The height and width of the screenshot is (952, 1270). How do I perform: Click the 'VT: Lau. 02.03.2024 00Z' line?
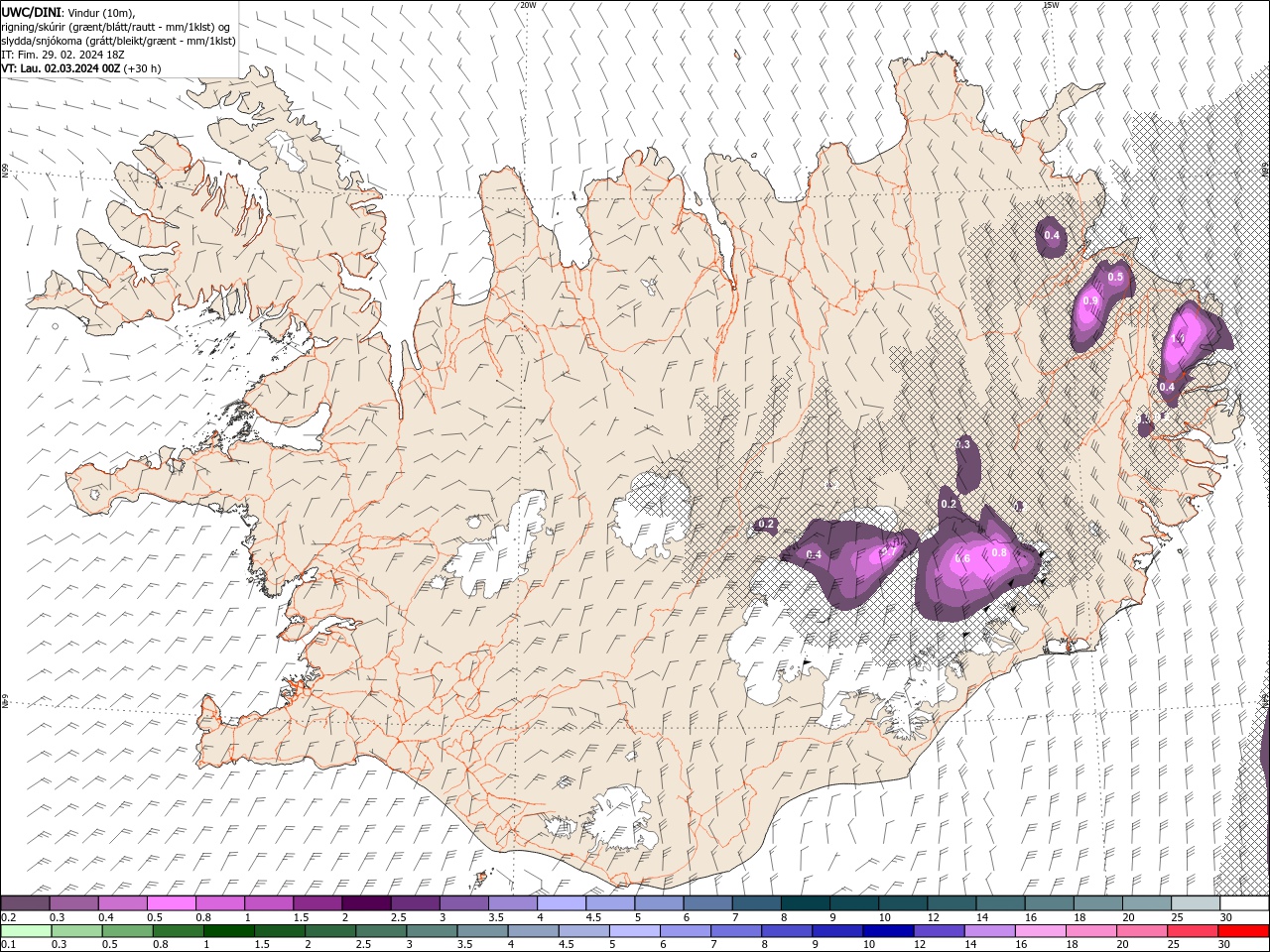(62, 68)
